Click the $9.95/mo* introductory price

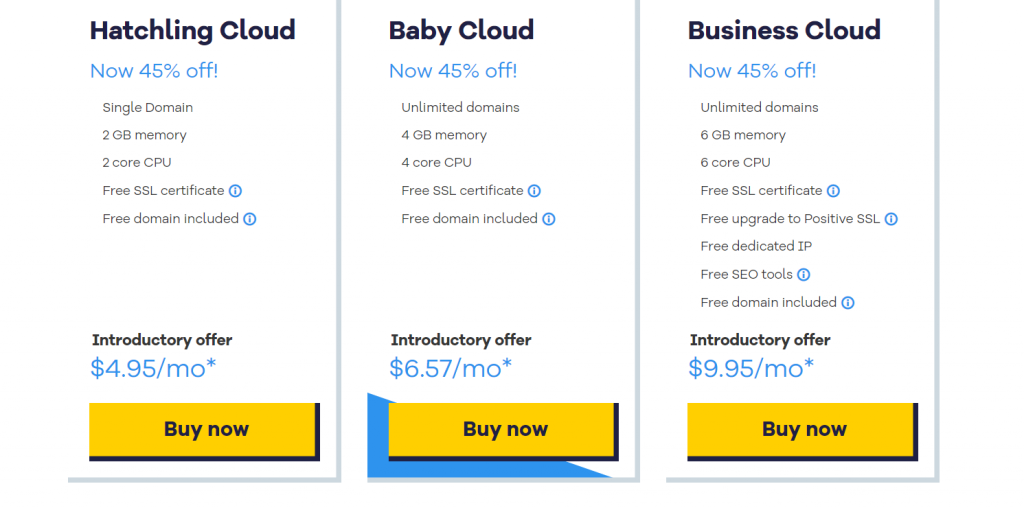tap(751, 368)
